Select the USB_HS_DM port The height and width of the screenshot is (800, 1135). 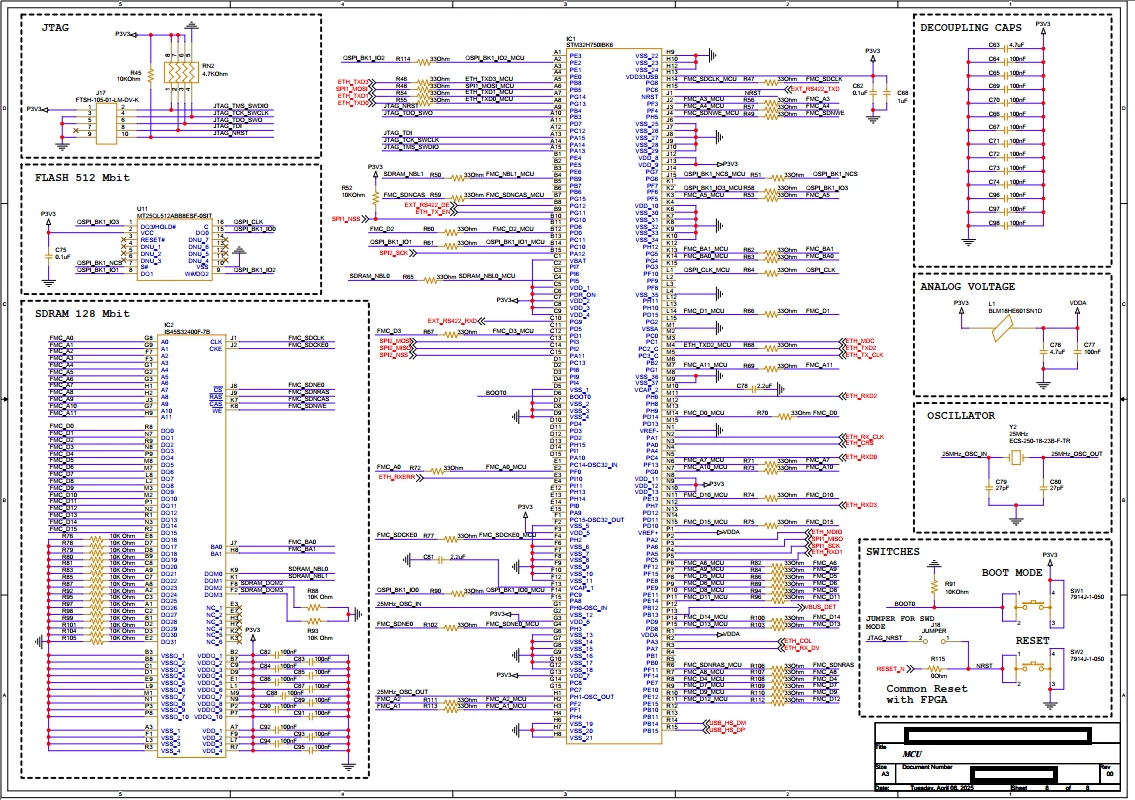click(724, 723)
